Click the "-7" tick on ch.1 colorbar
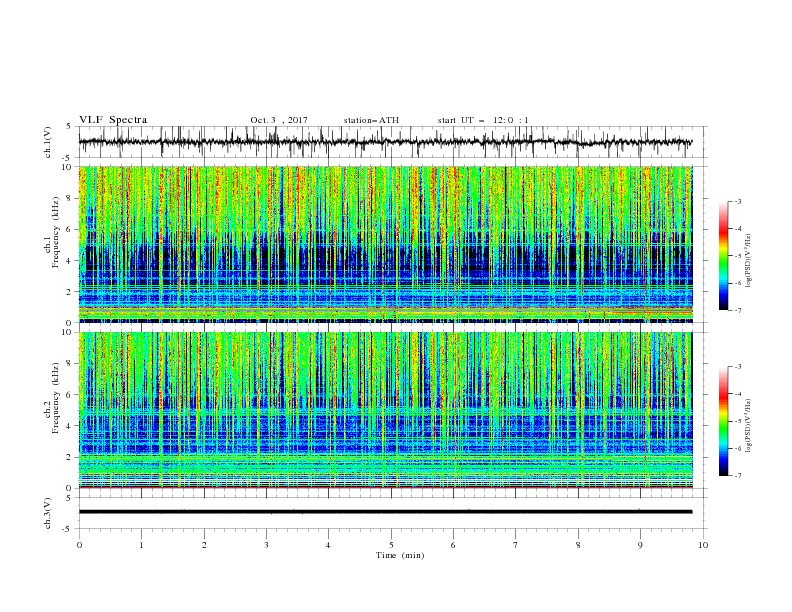 pos(738,310)
